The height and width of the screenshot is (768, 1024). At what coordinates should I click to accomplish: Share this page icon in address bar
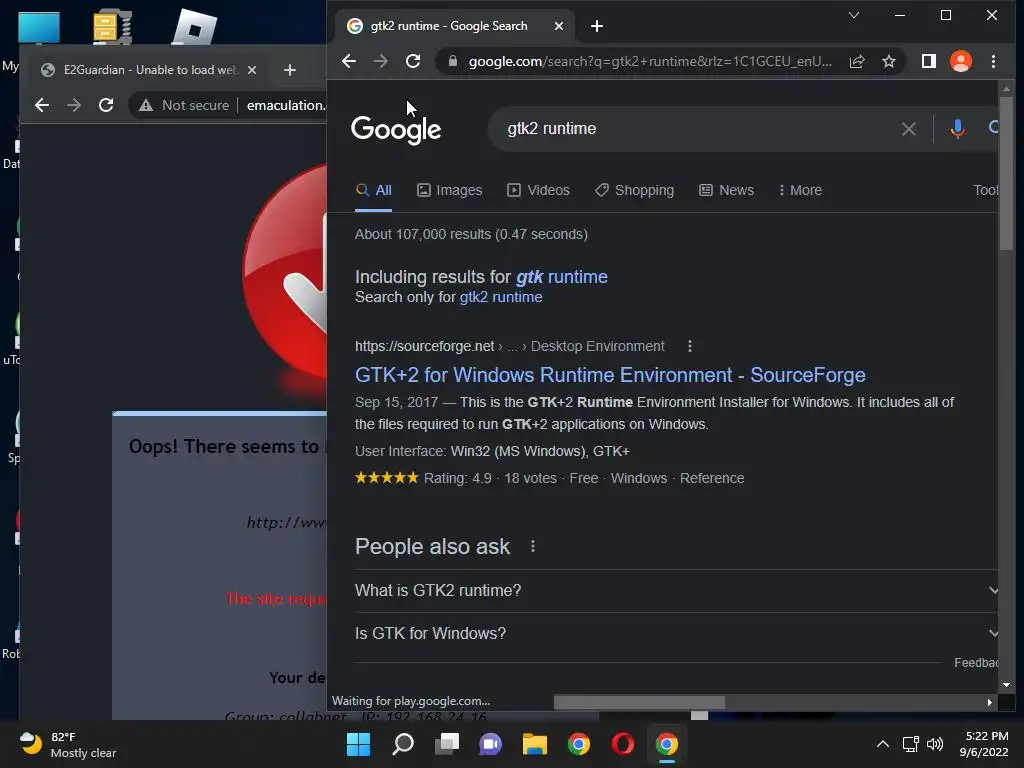point(857,61)
